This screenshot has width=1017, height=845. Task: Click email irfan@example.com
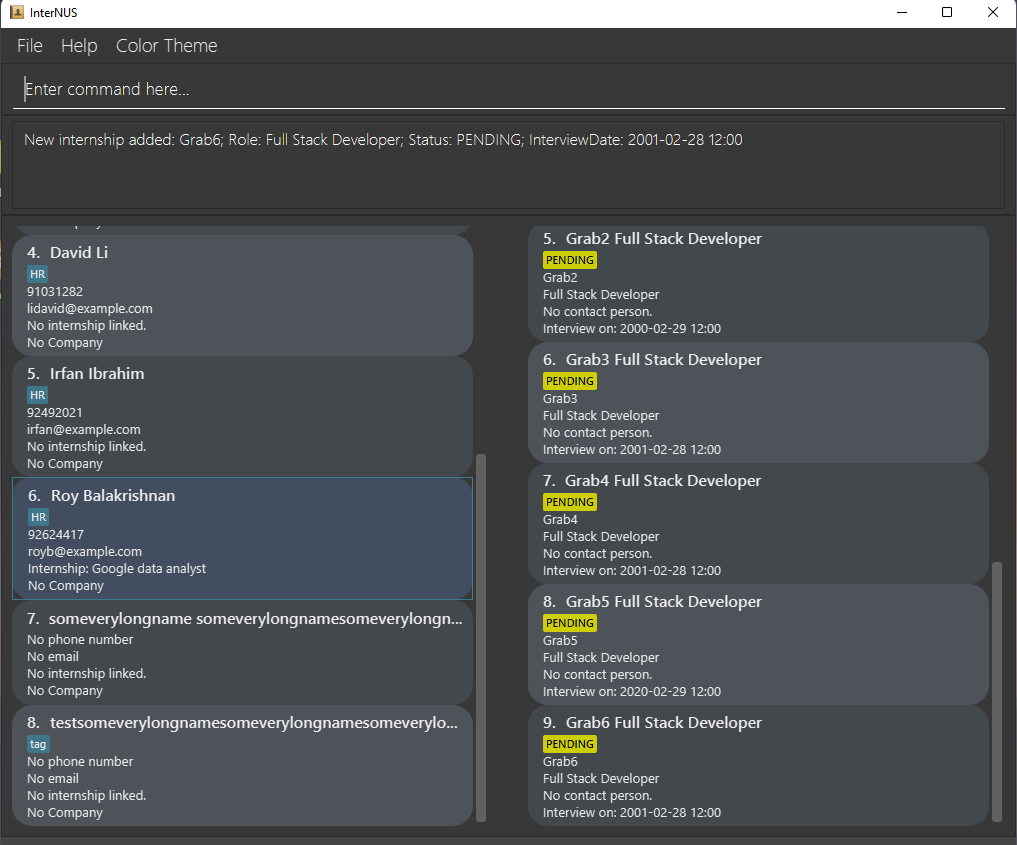(84, 429)
